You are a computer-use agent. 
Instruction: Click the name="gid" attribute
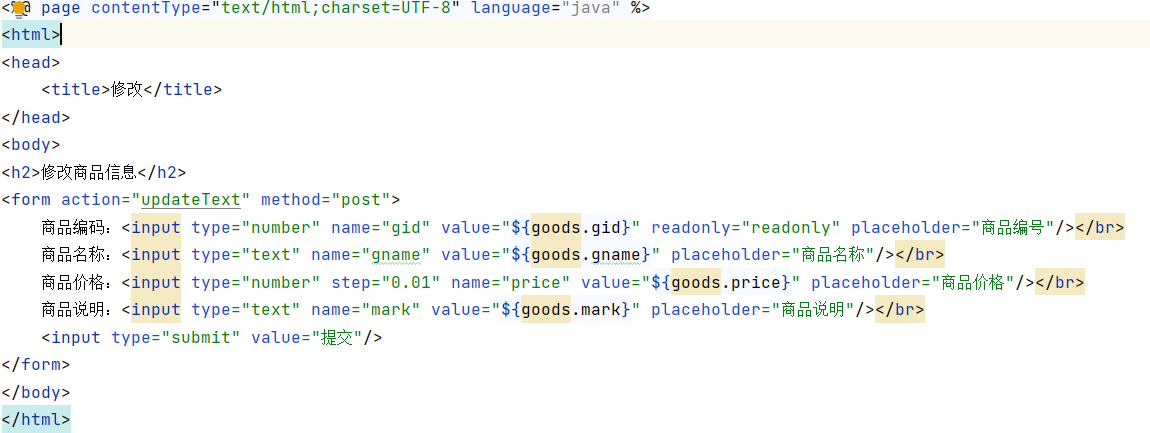click(381, 228)
